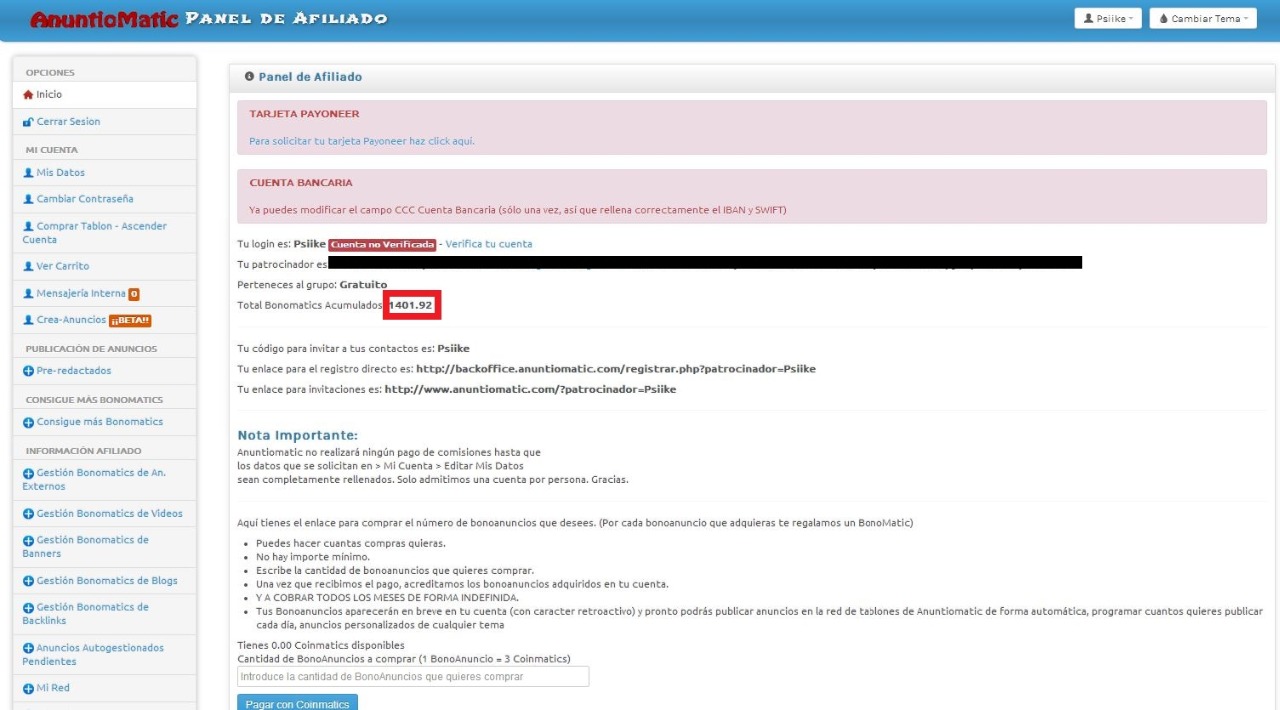
Task: Select Ver Carrito from the sidebar
Action: click(62, 266)
